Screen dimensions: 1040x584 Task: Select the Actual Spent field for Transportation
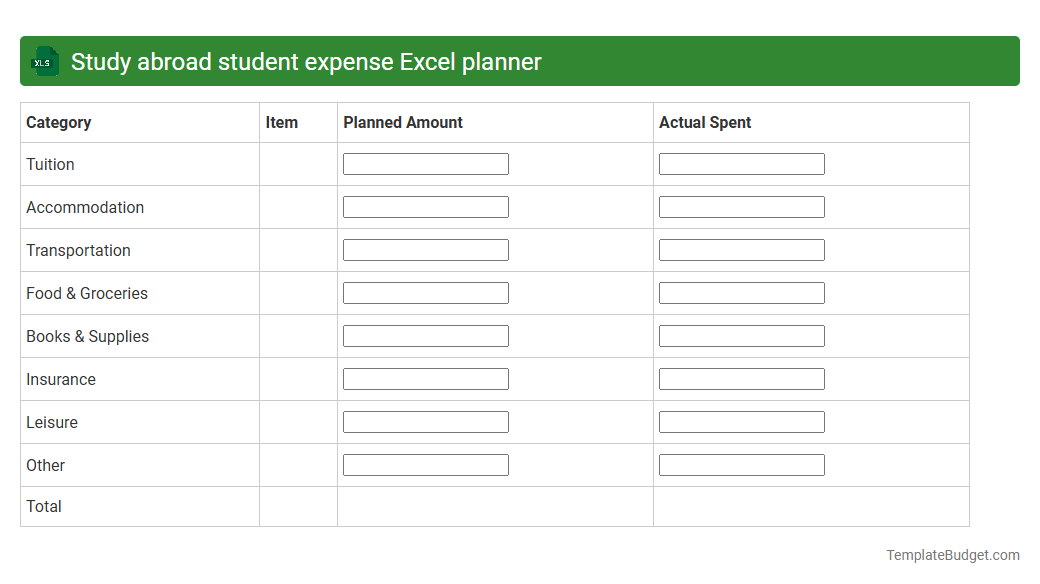[x=741, y=249]
